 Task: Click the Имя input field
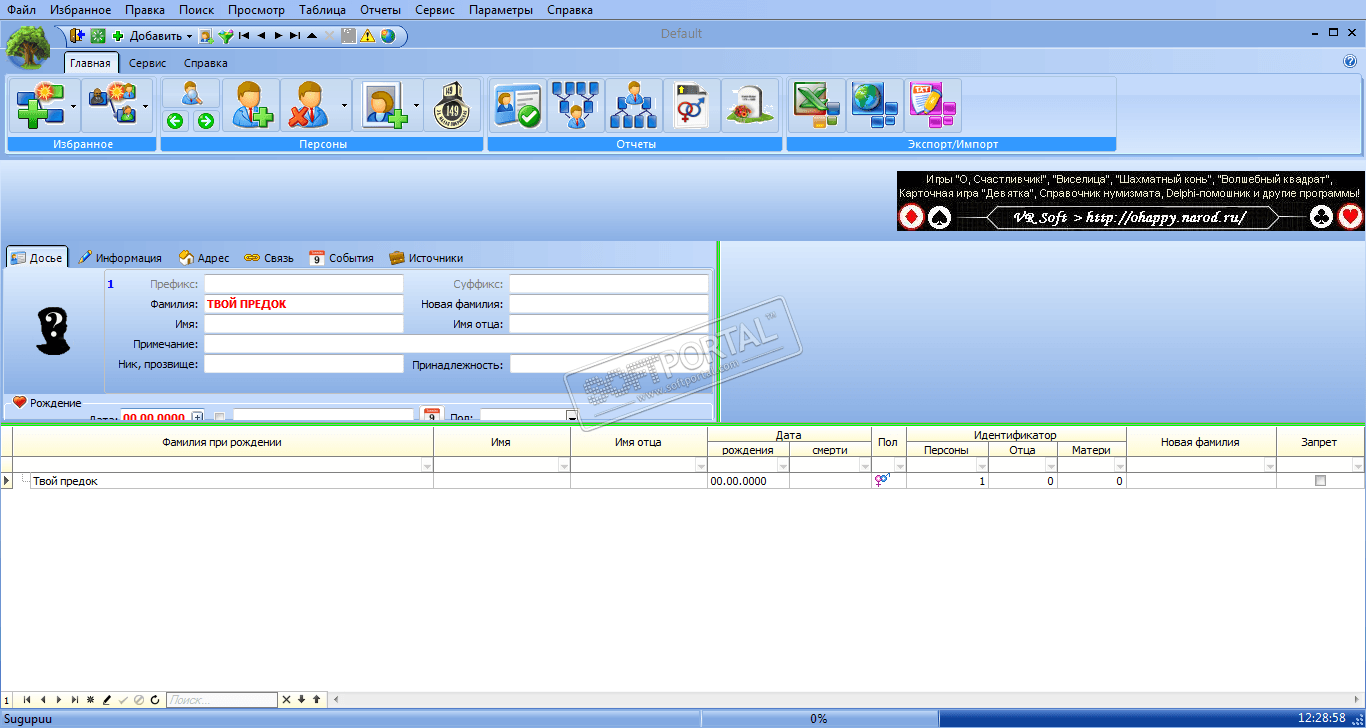tap(303, 324)
